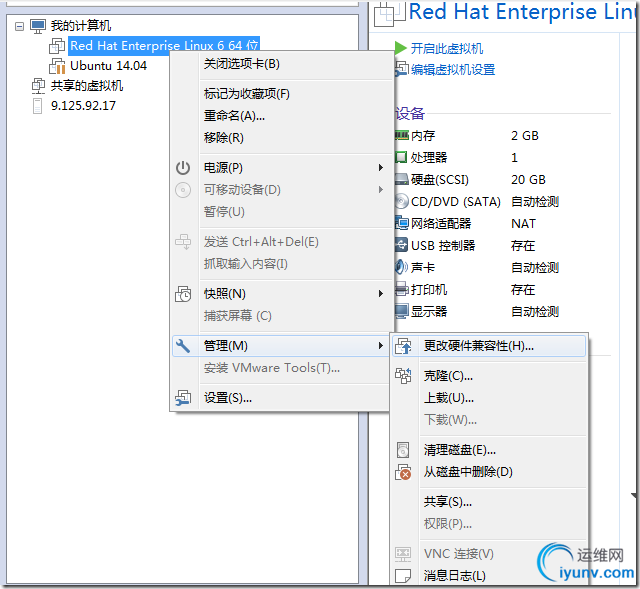Choose 上载(U)... submenu entry
This screenshot has width=640, height=589.
[x=489, y=398]
